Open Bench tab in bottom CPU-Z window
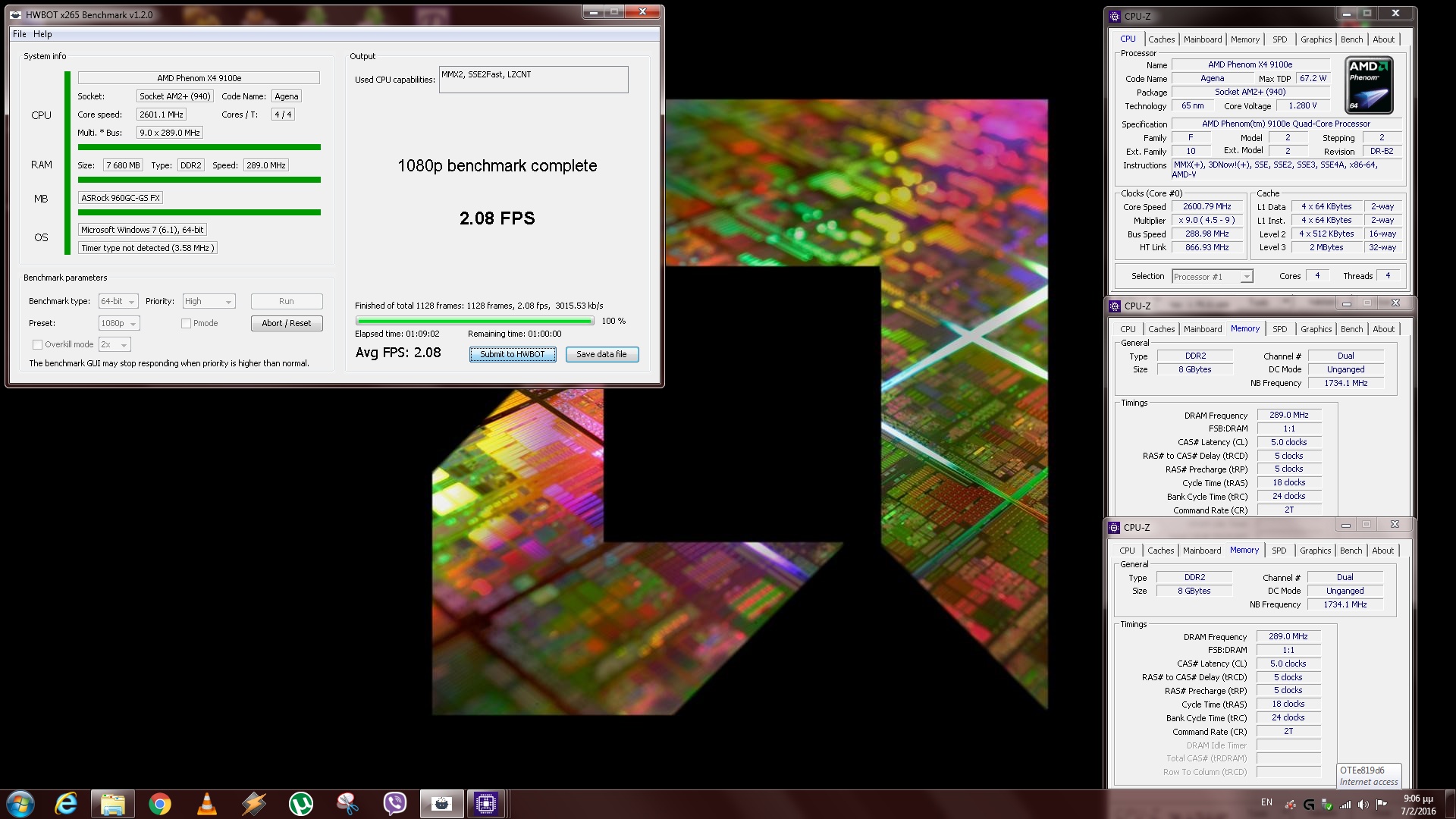 1351,551
